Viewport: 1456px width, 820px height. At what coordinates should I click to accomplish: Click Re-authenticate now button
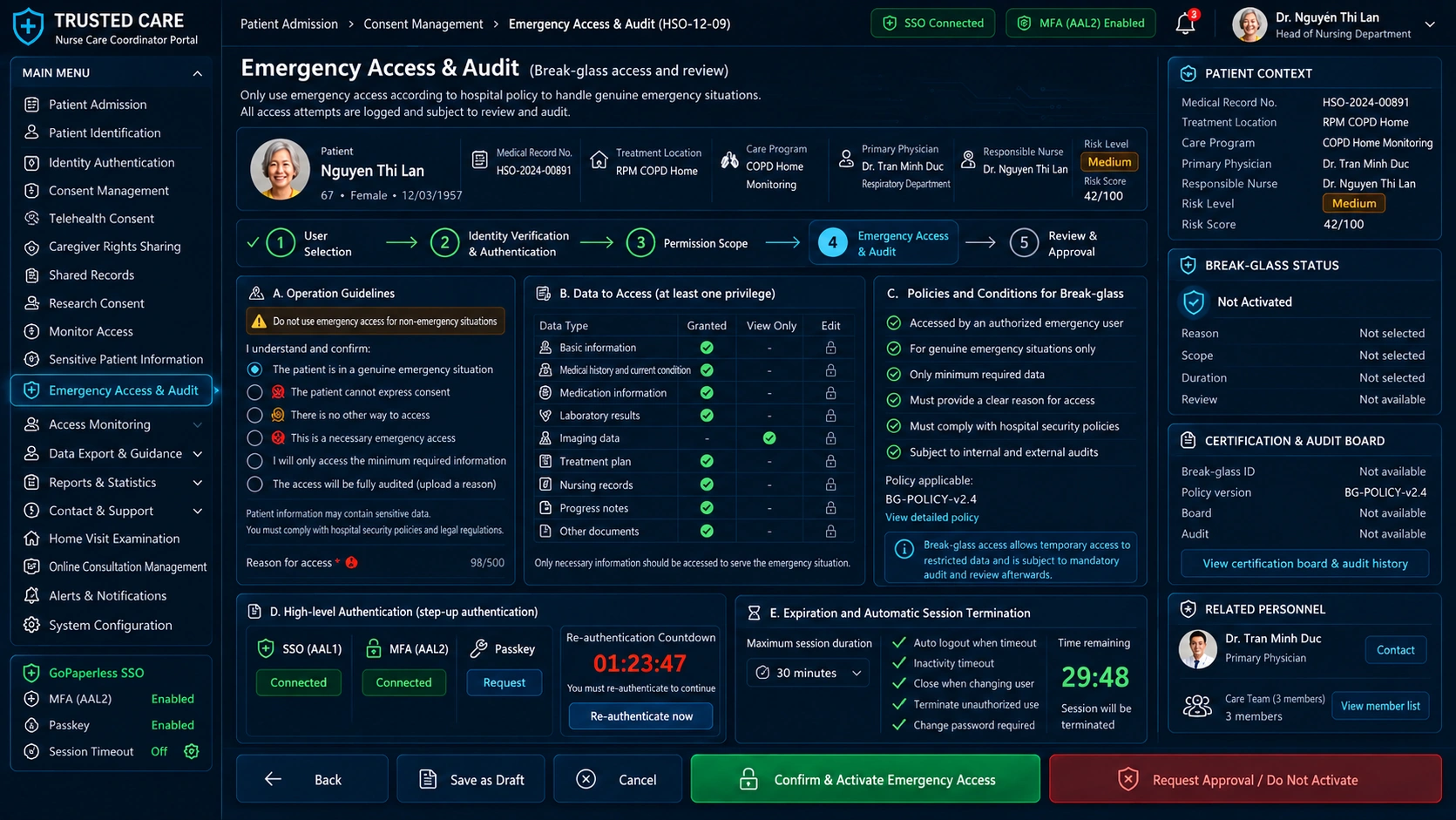point(641,716)
